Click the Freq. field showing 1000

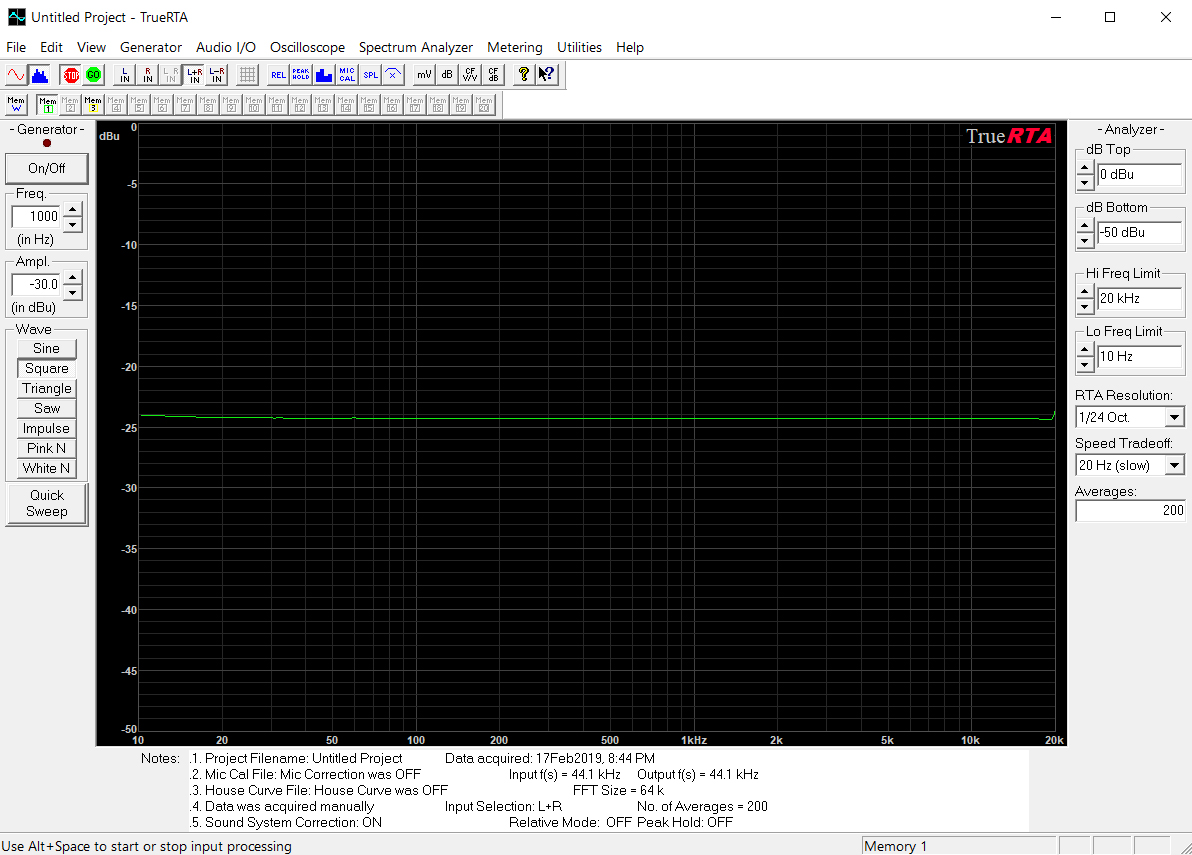(x=36, y=216)
